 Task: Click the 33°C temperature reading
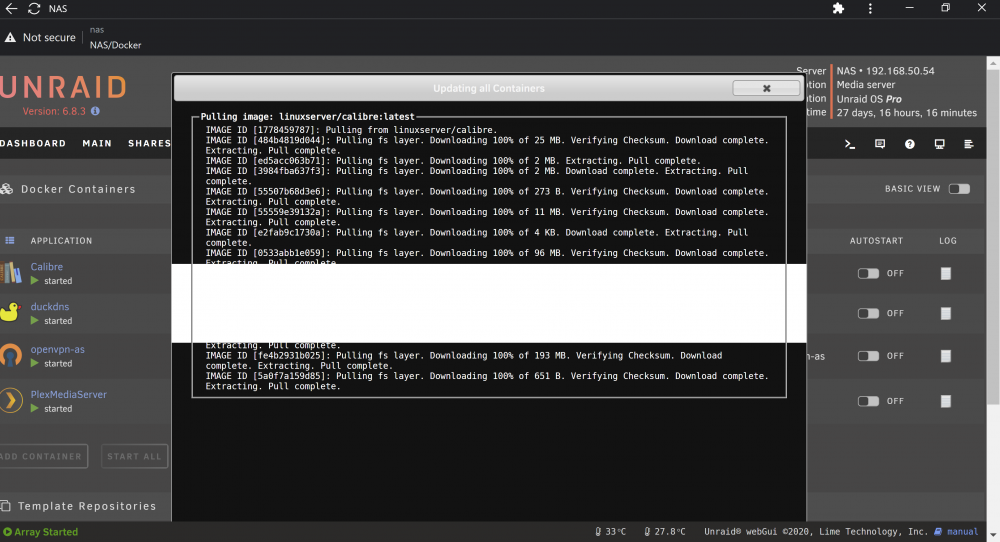(615, 532)
